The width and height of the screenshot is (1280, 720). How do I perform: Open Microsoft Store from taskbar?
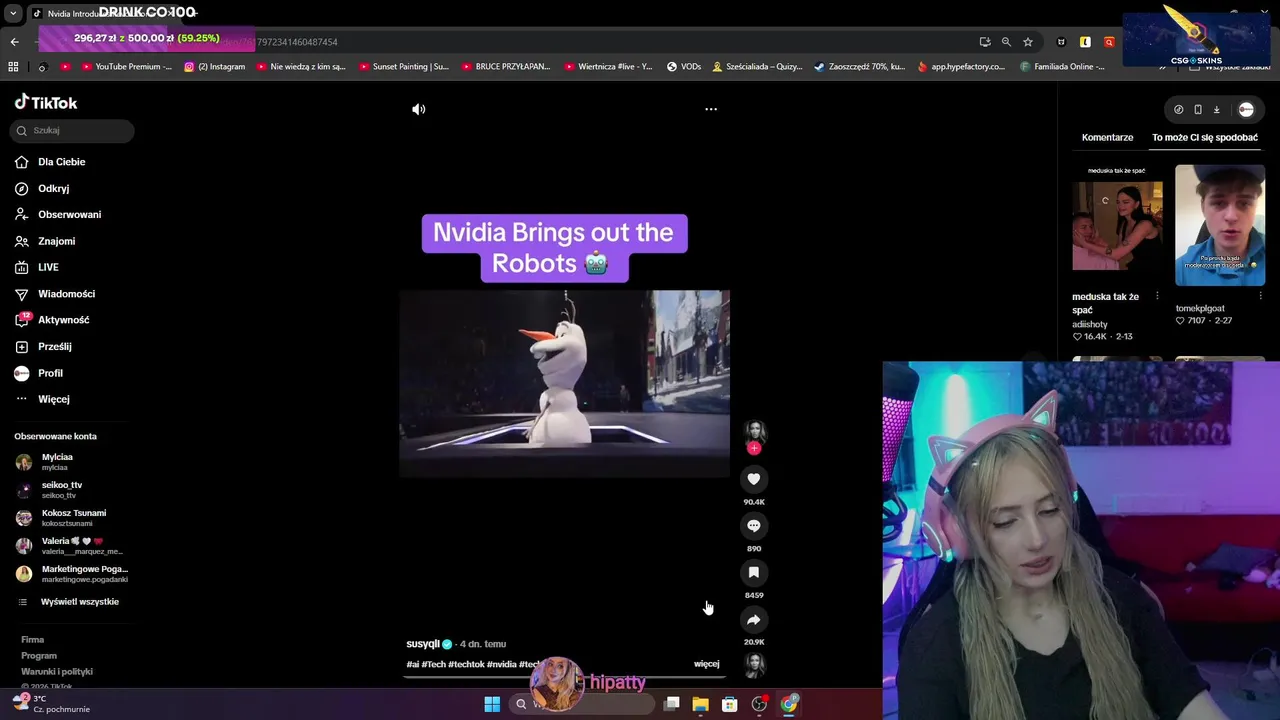[x=730, y=704]
